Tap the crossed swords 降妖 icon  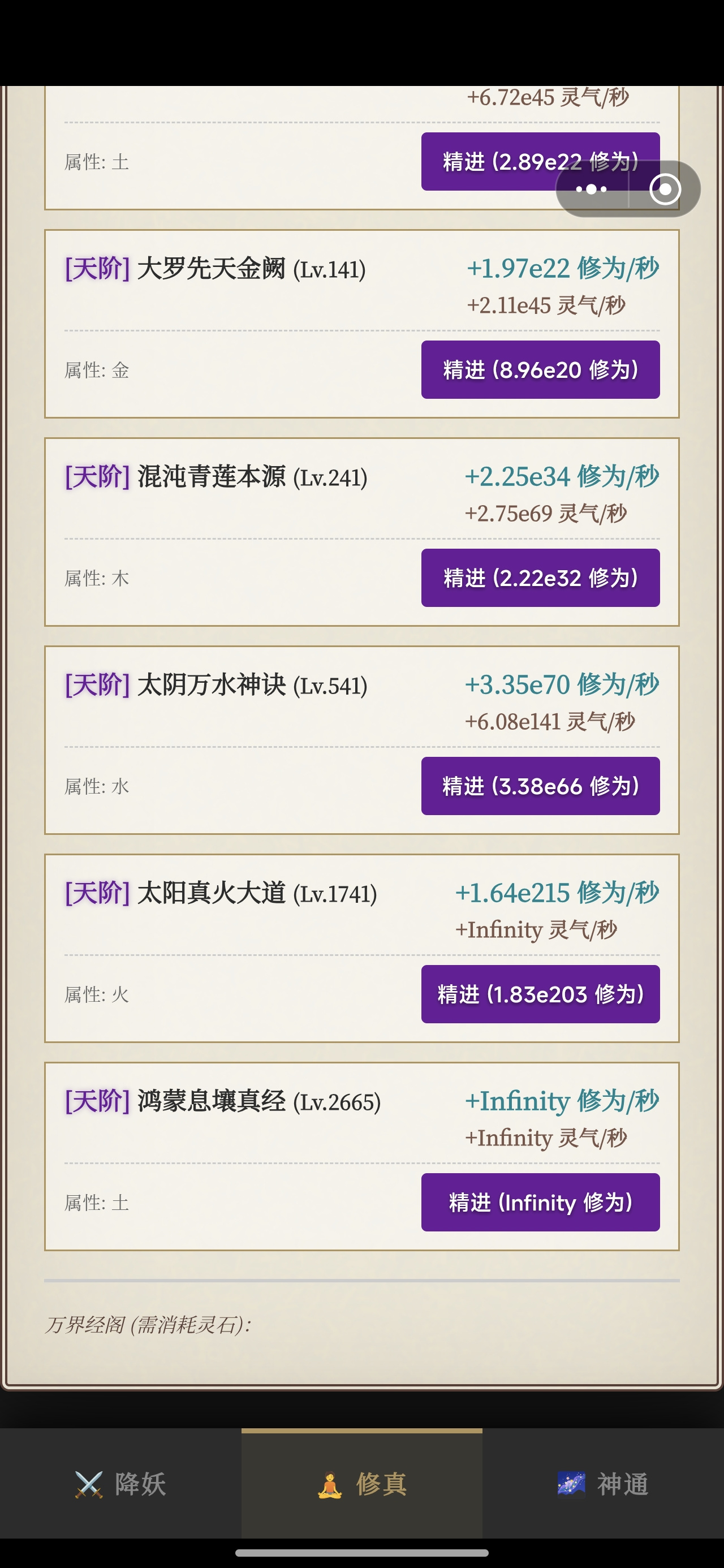pyautogui.click(x=89, y=1485)
